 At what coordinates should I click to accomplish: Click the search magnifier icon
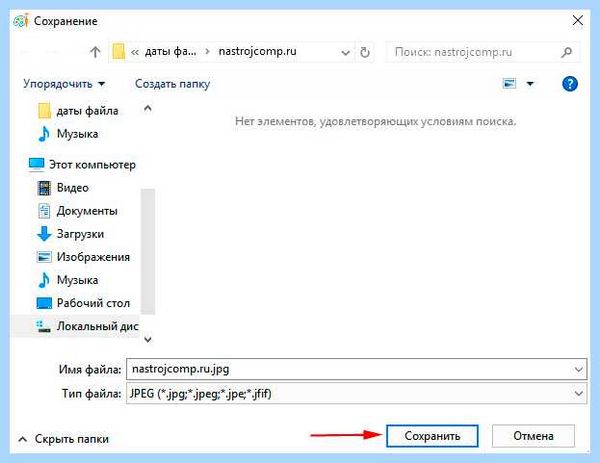tap(567, 52)
